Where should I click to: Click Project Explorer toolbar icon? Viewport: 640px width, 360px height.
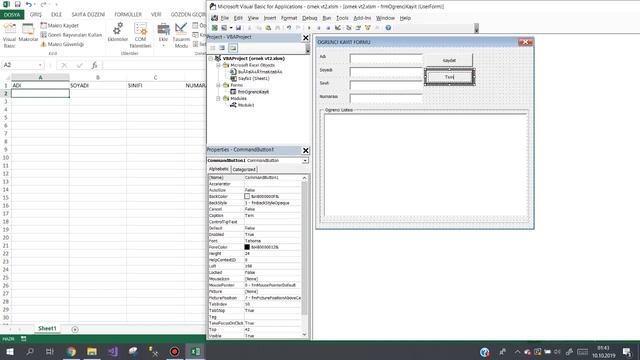(x=349, y=28)
